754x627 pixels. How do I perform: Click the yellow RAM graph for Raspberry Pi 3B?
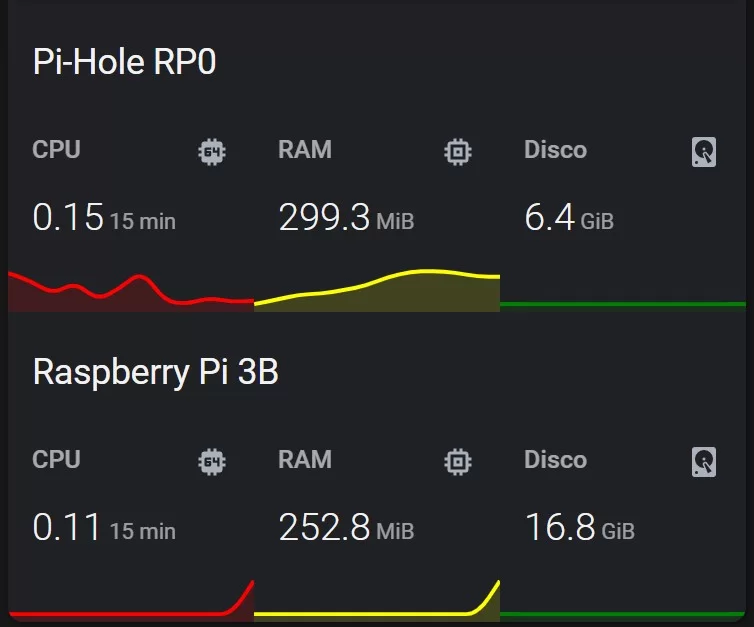tap(377, 612)
